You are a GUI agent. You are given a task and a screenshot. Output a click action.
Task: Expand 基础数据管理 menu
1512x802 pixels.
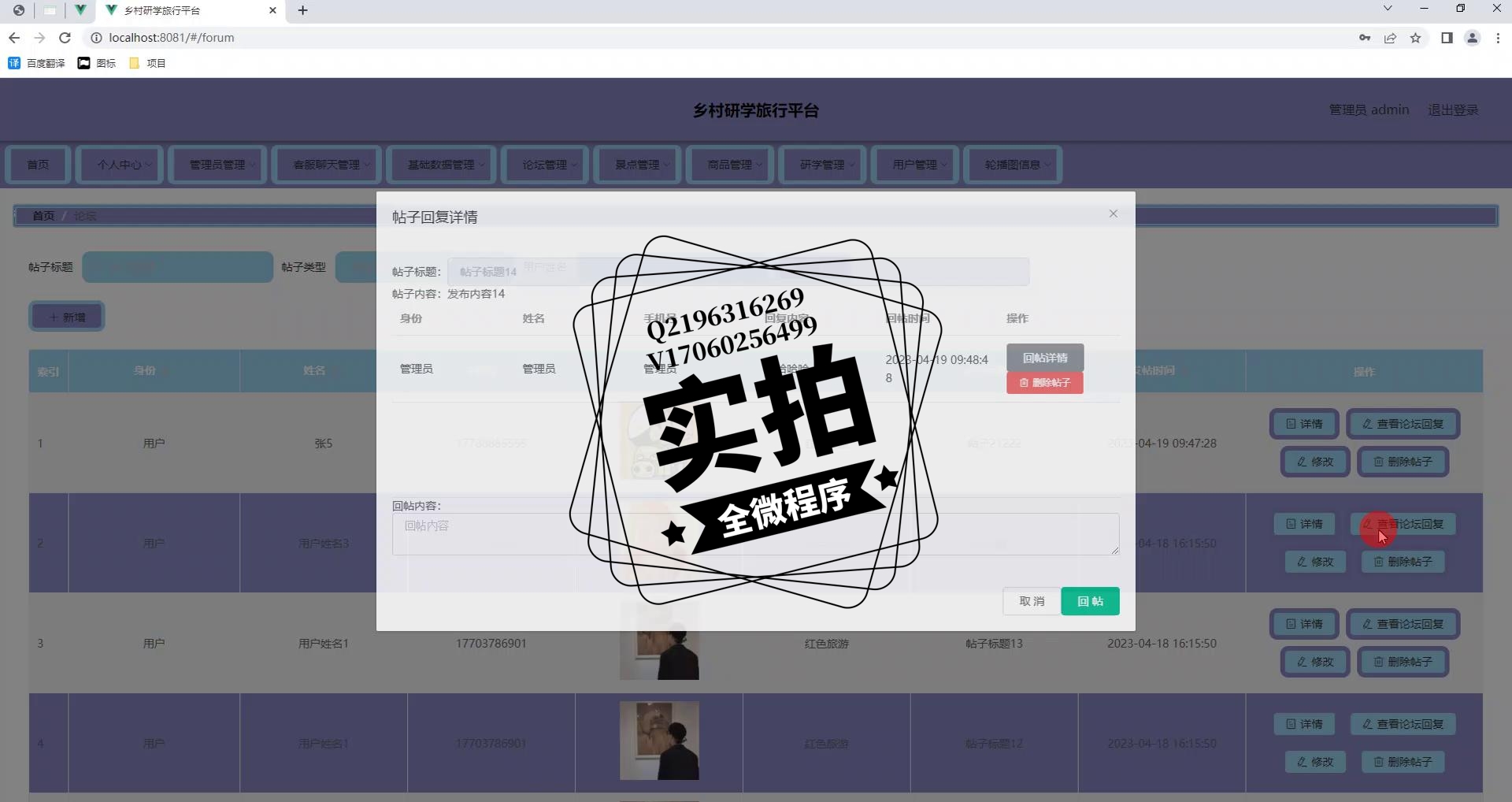point(441,165)
